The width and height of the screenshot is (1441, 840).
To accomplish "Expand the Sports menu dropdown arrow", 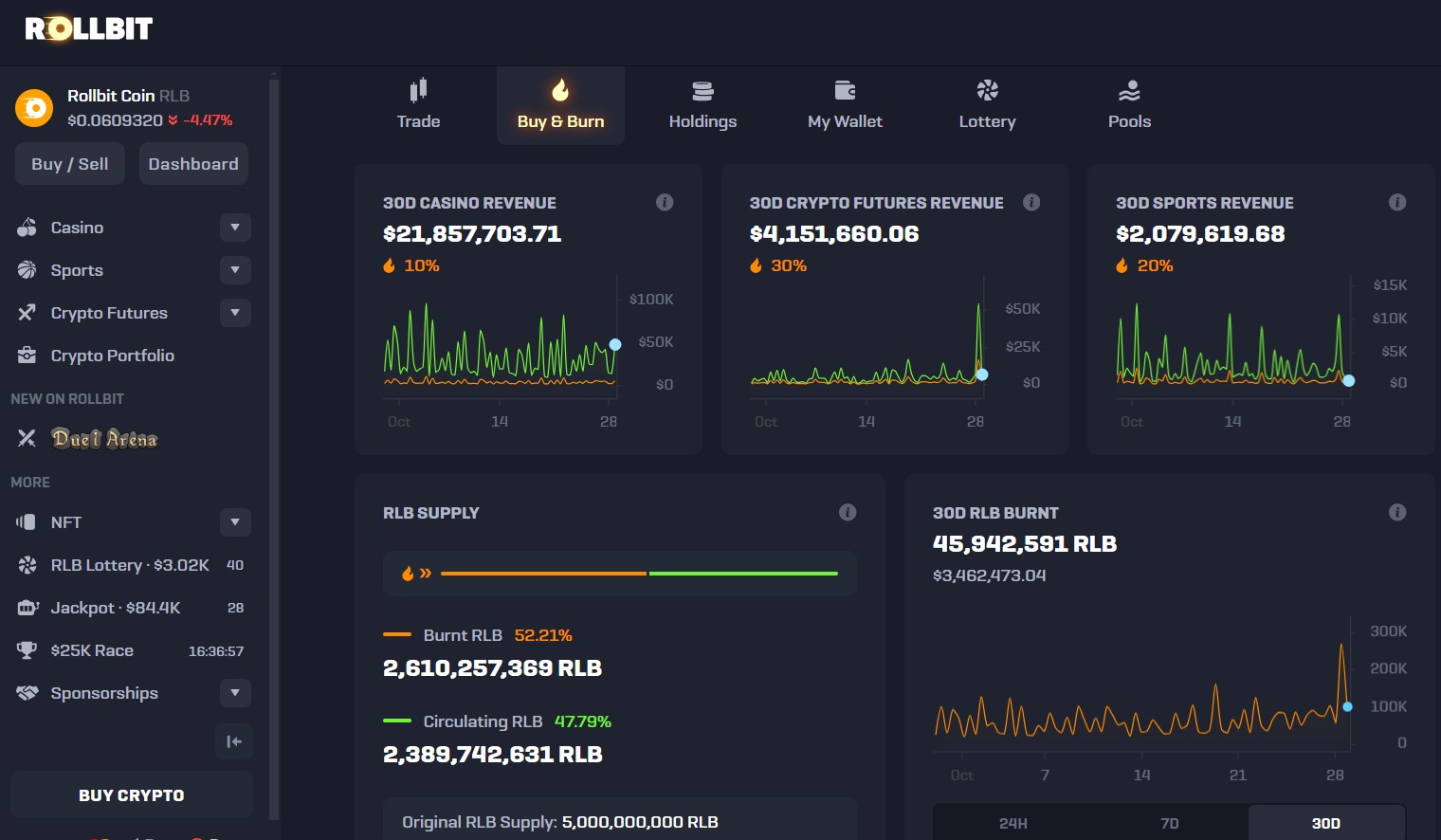I will (x=235, y=270).
